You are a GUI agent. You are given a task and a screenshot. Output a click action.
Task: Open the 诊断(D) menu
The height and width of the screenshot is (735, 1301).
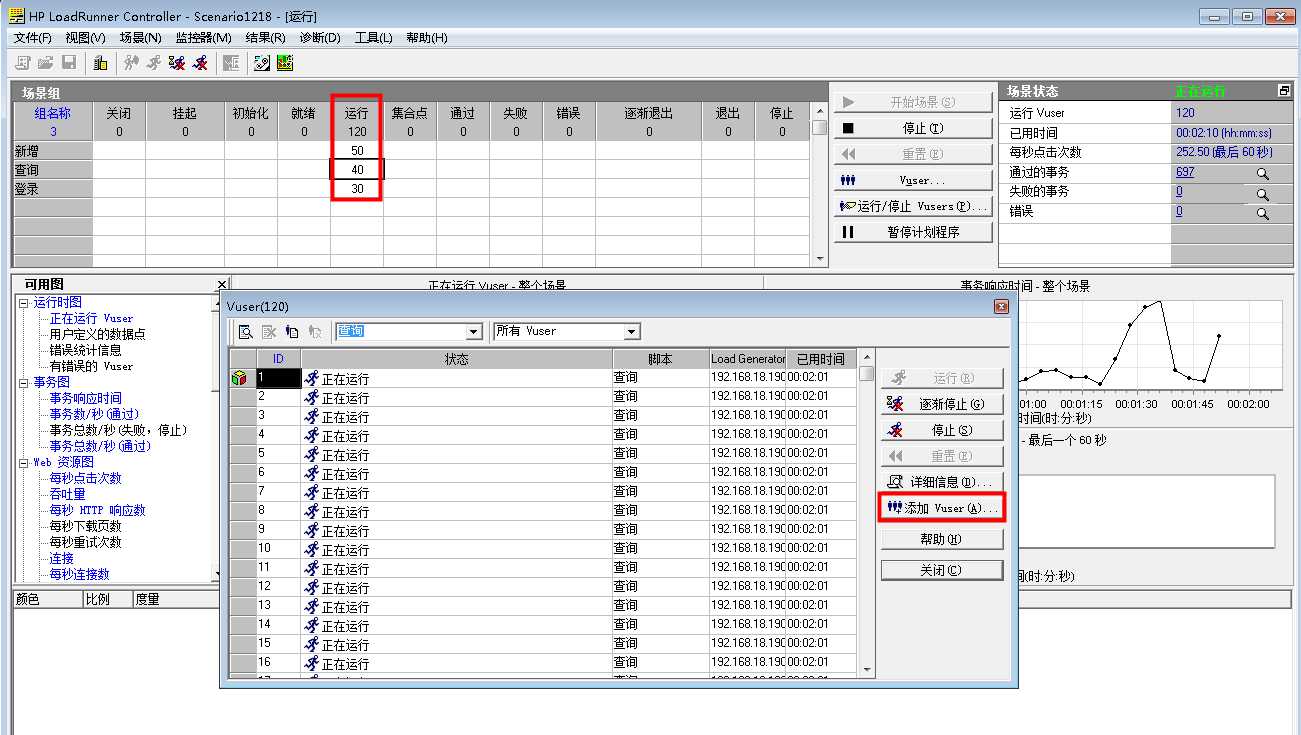point(320,38)
